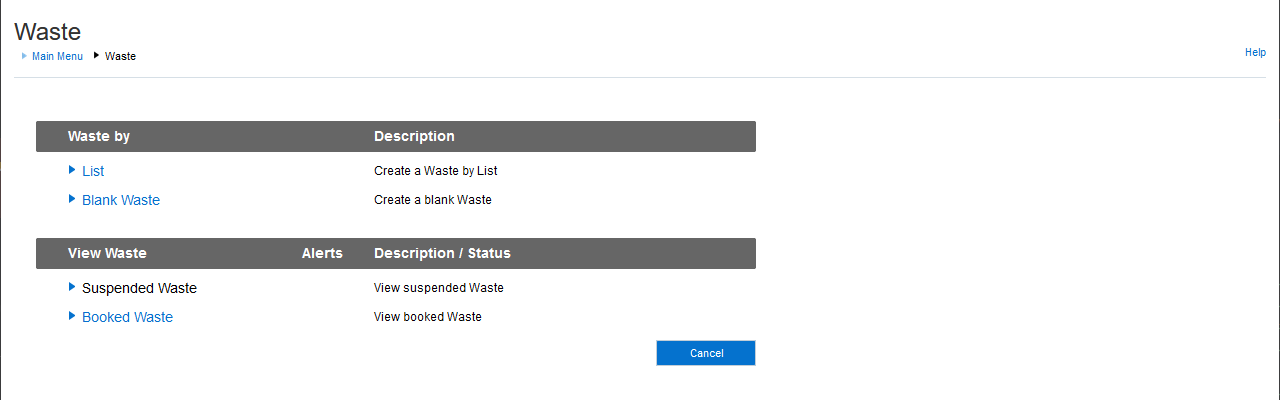The height and width of the screenshot is (400, 1280).
Task: Open the Booked Waste link
Action: [127, 317]
